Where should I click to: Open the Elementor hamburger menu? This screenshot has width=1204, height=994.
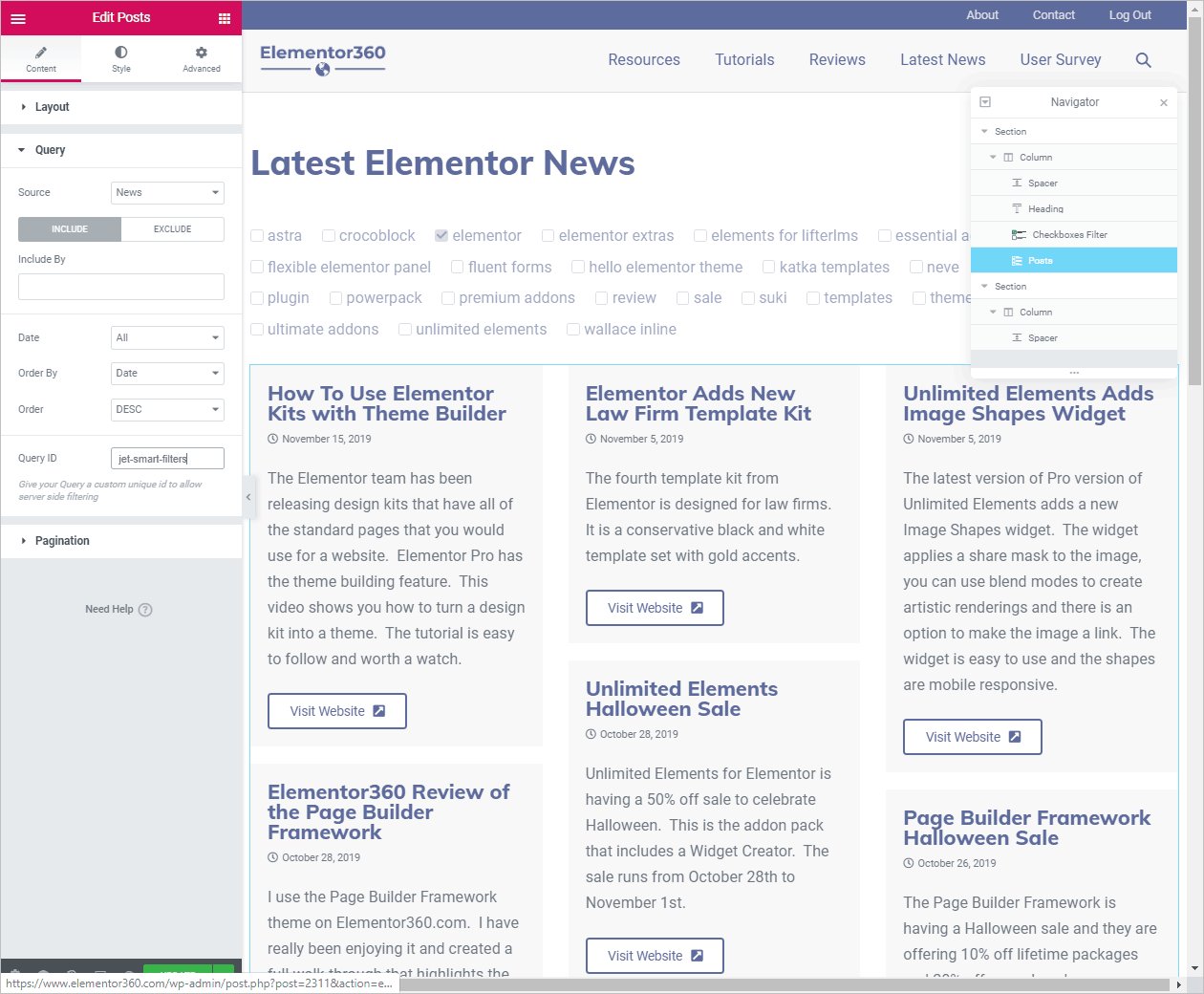point(18,18)
